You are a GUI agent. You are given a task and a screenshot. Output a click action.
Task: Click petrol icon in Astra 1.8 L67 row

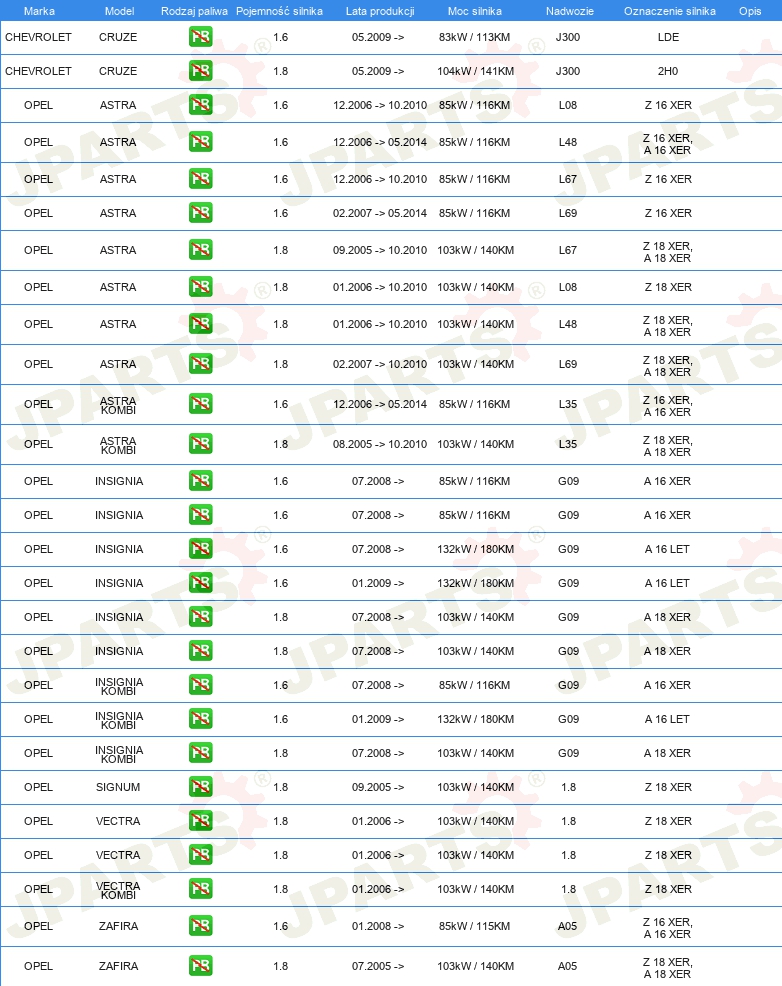[x=201, y=250]
